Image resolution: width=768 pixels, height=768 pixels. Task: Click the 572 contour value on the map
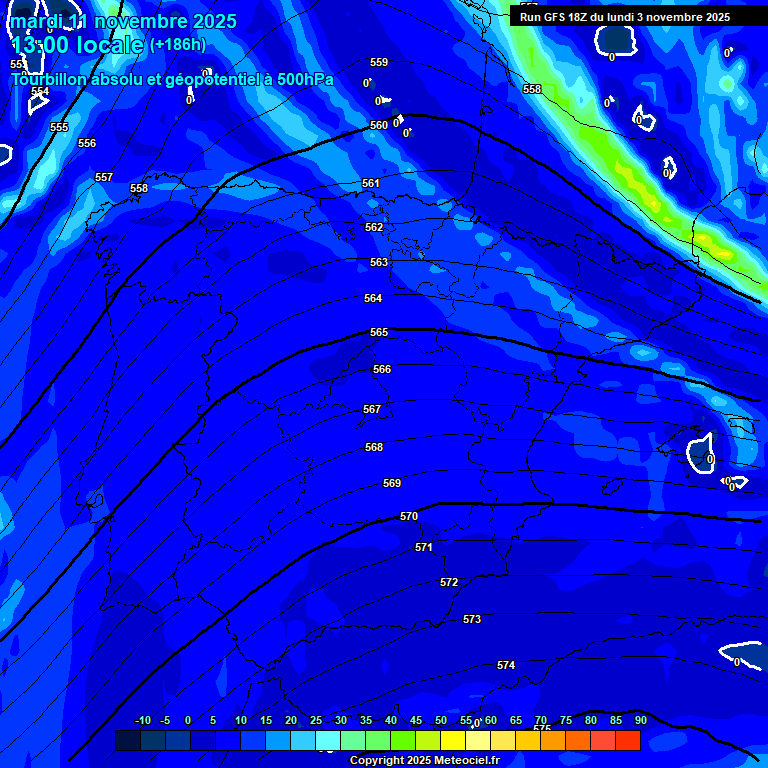[449, 582]
